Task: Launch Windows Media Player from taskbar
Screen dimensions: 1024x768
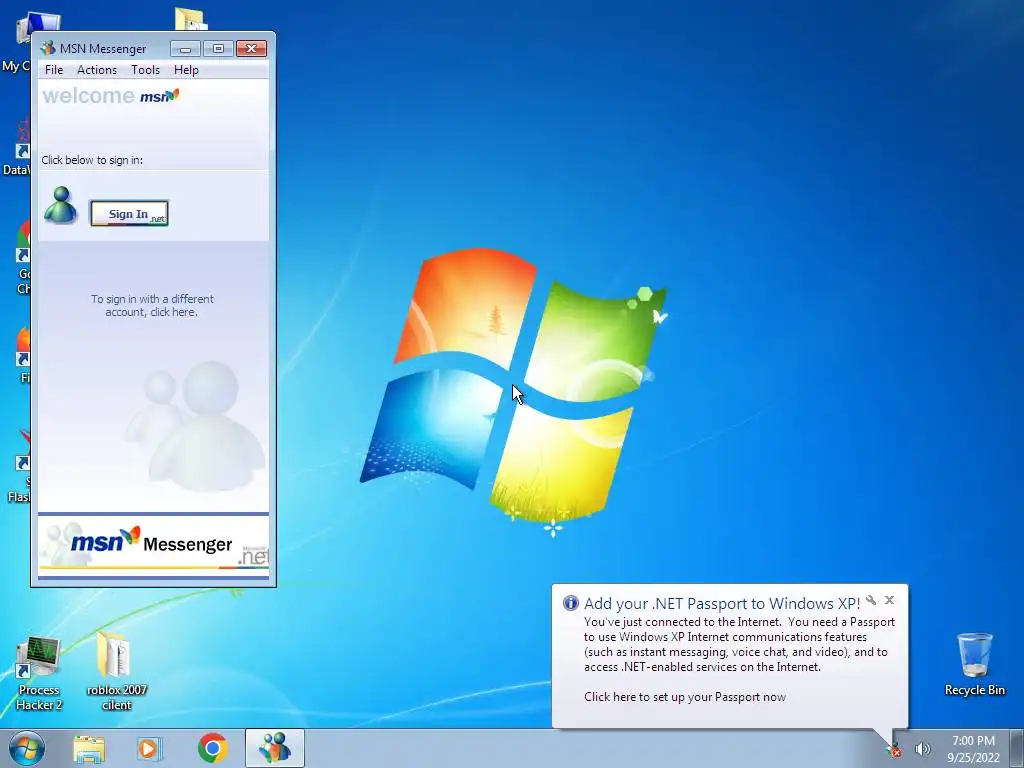Action: pos(150,748)
